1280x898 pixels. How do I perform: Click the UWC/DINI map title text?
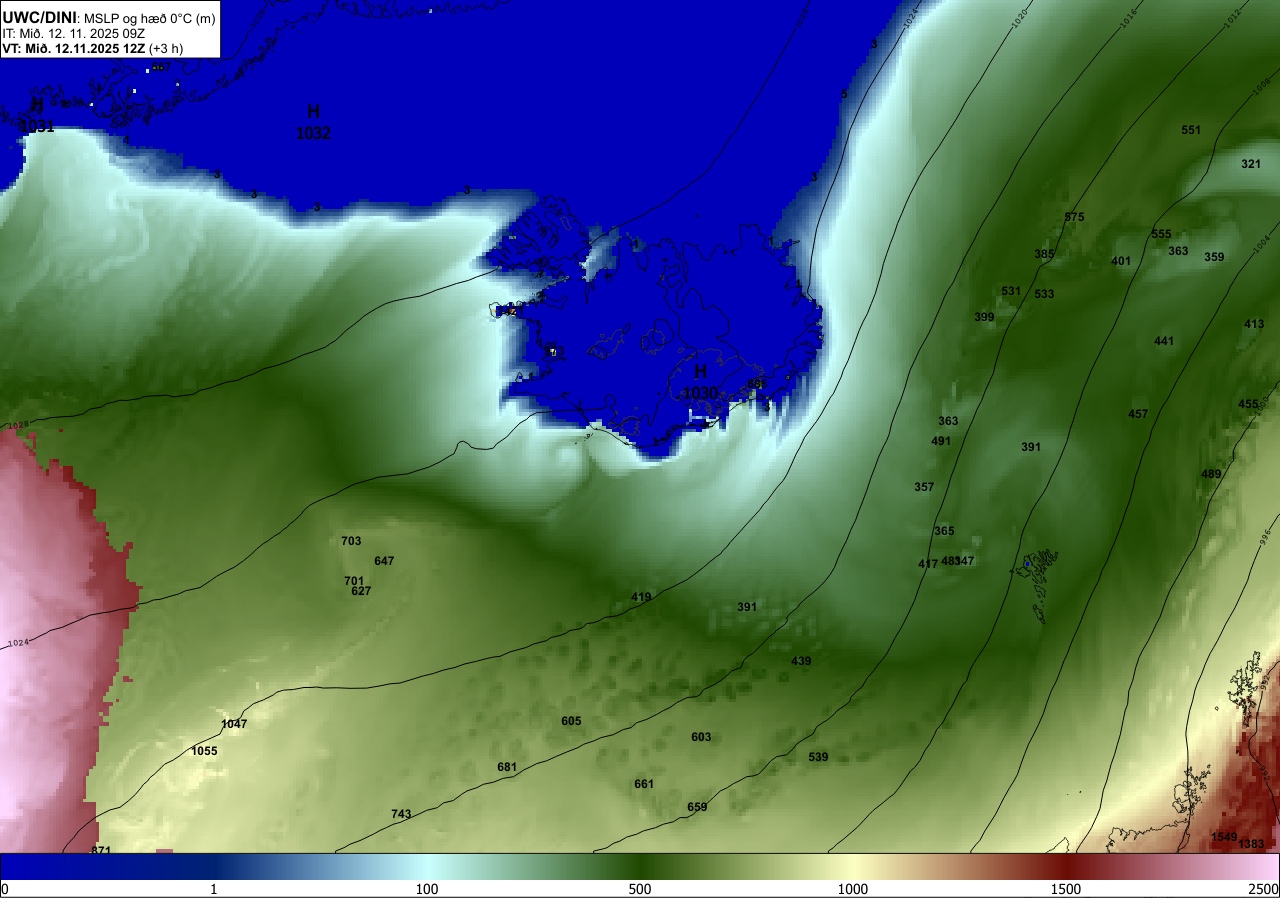[107, 17]
